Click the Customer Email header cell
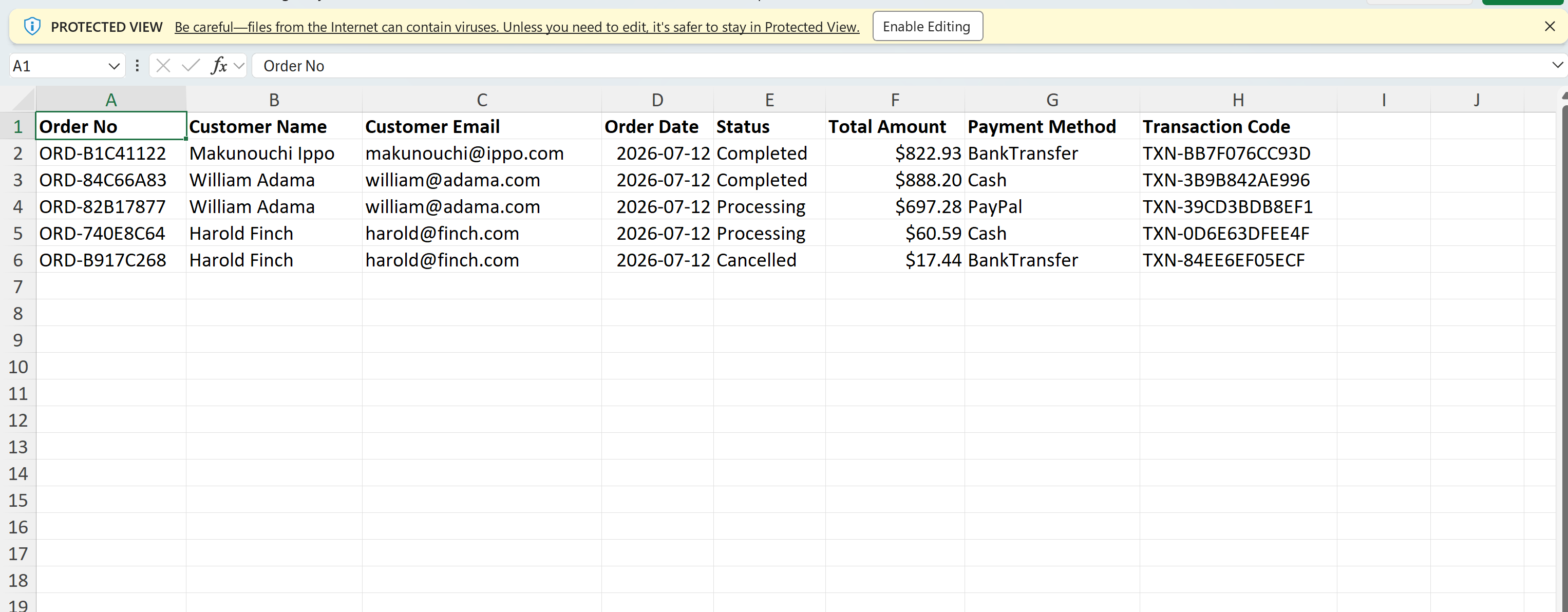Screen dimensions: 1568x612 coord(481,126)
